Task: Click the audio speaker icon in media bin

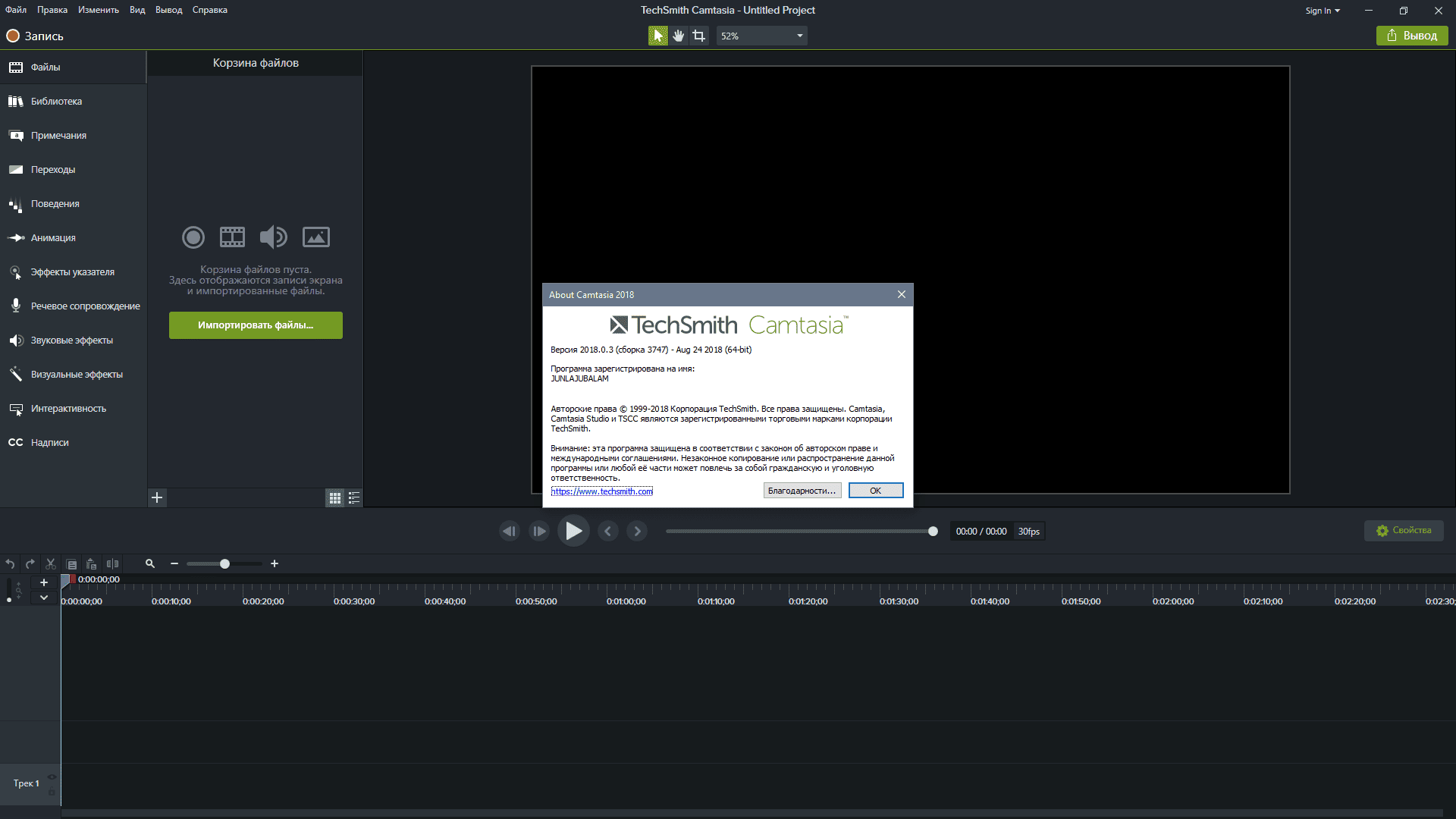Action: (x=273, y=237)
